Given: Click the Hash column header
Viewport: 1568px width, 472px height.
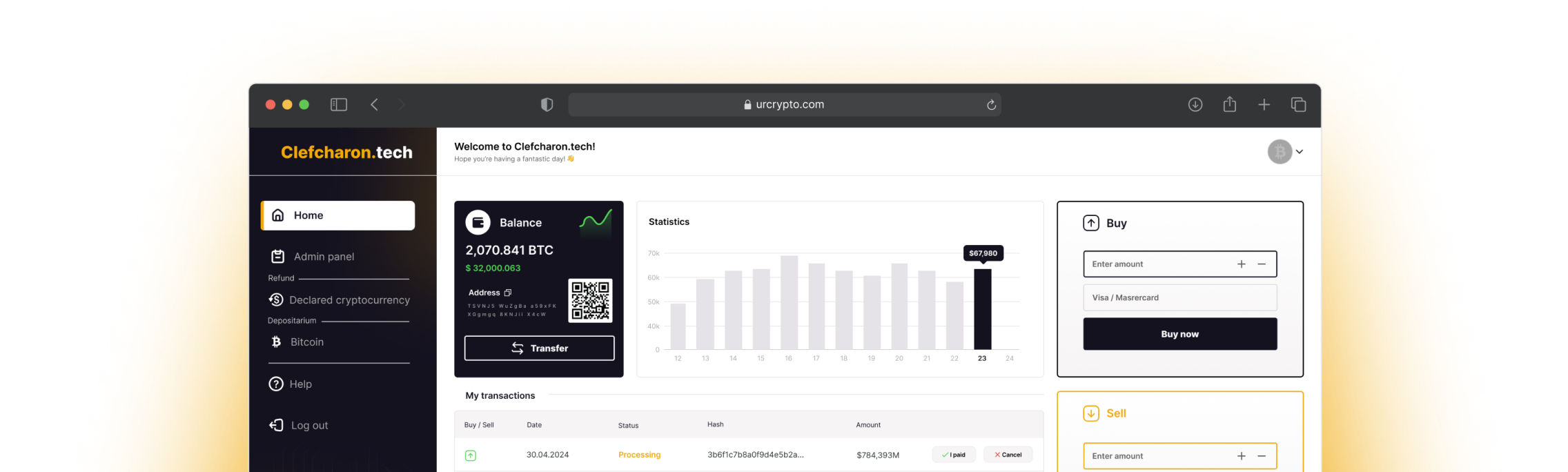Looking at the screenshot, I should coord(715,424).
